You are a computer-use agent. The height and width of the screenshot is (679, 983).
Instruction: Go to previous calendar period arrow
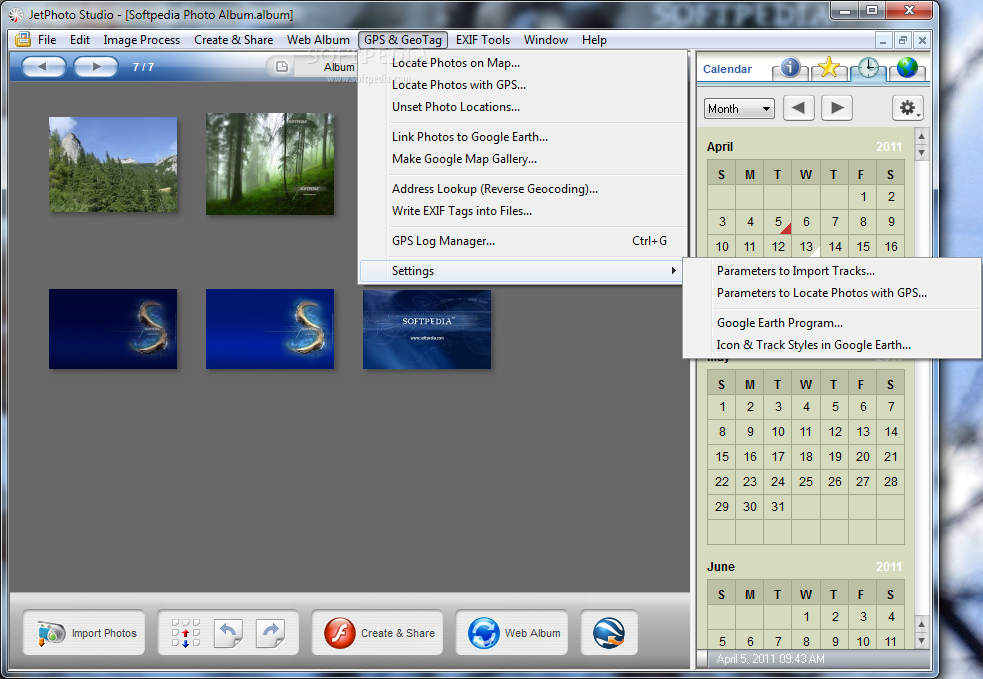coord(798,108)
